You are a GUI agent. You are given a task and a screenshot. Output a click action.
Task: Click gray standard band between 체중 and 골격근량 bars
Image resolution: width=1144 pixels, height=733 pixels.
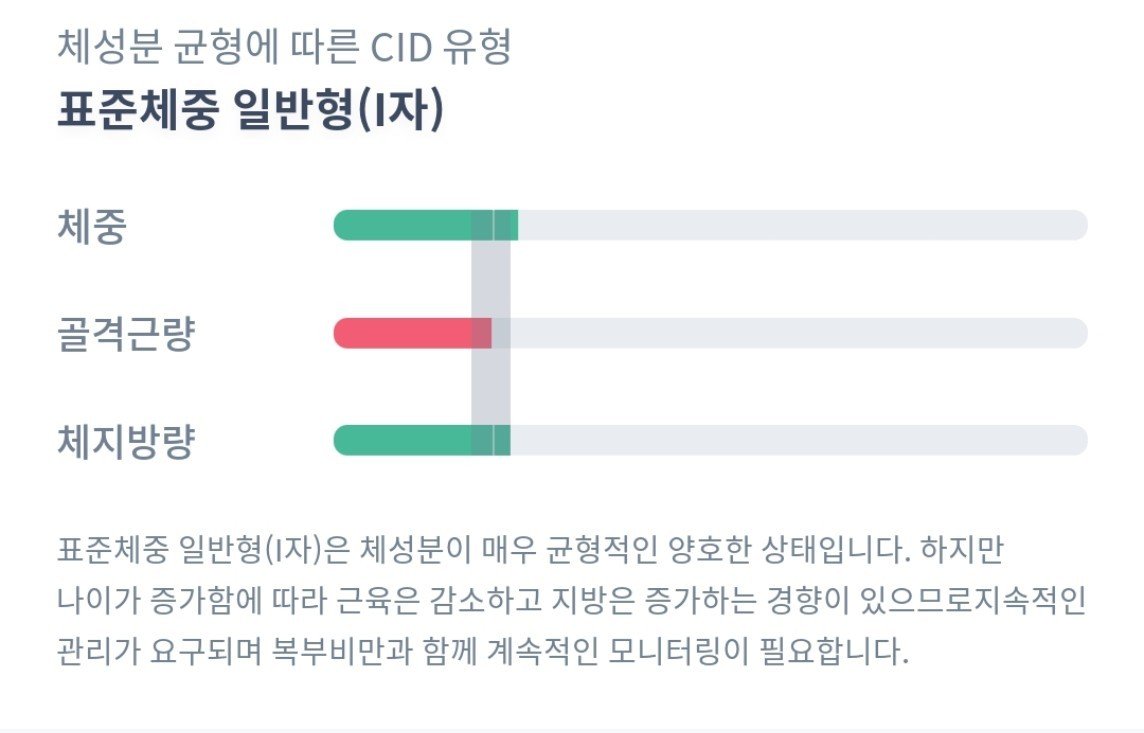click(490, 279)
